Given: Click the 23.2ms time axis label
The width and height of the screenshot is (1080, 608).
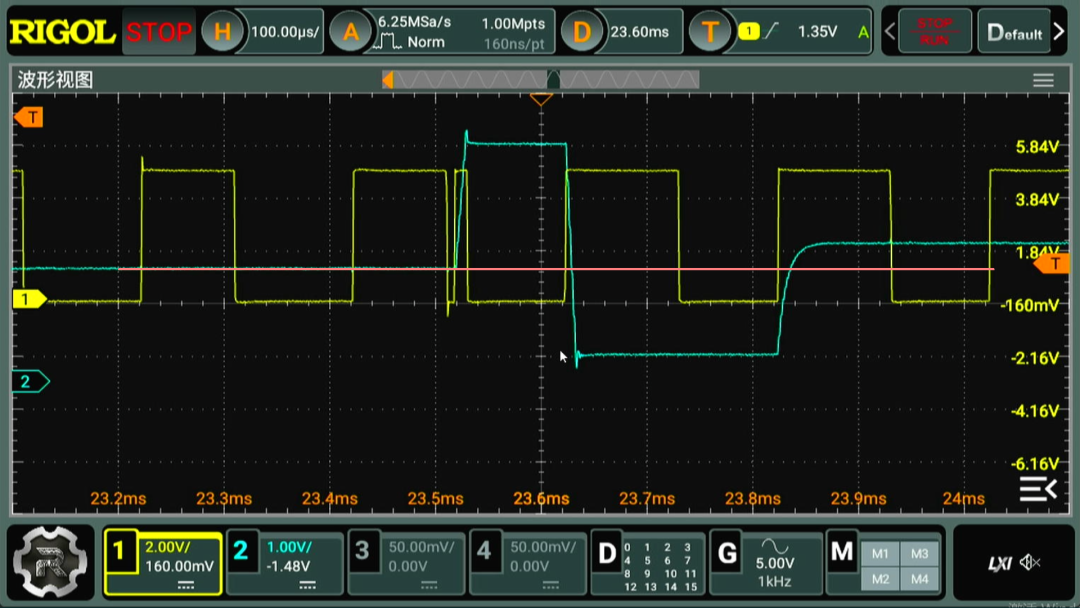Looking at the screenshot, I should point(118,499).
